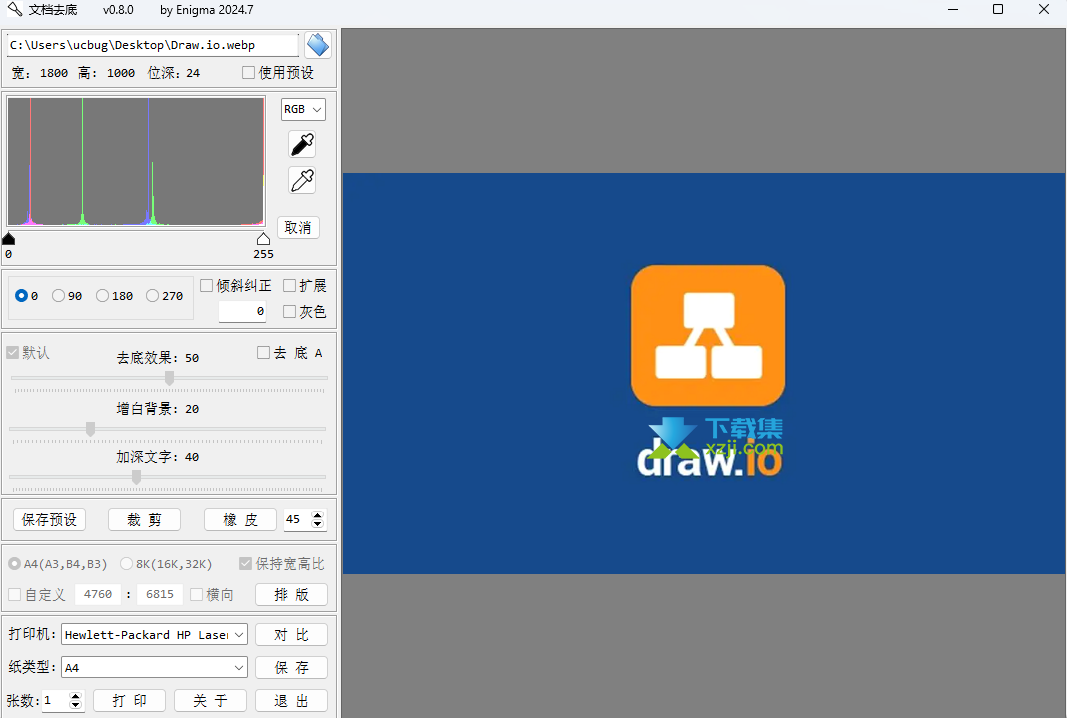1067x718 pixels.
Task: Click the 排版 layout button
Action: (x=291, y=595)
